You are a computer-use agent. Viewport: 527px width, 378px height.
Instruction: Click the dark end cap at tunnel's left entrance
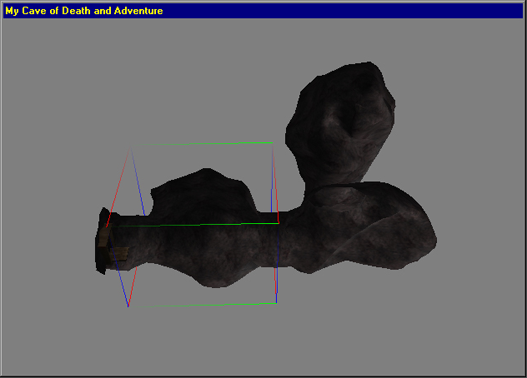pyautogui.click(x=102, y=240)
